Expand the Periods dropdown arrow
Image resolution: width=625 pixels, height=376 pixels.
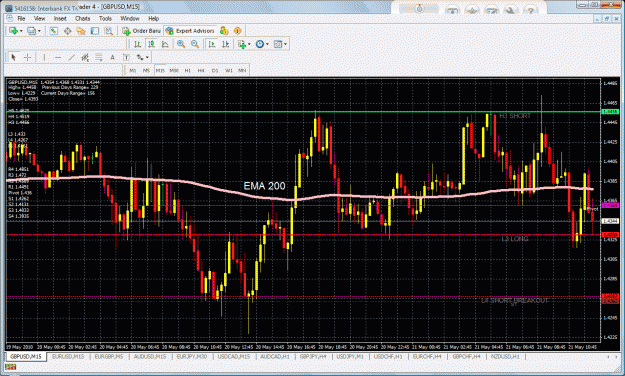coord(267,44)
